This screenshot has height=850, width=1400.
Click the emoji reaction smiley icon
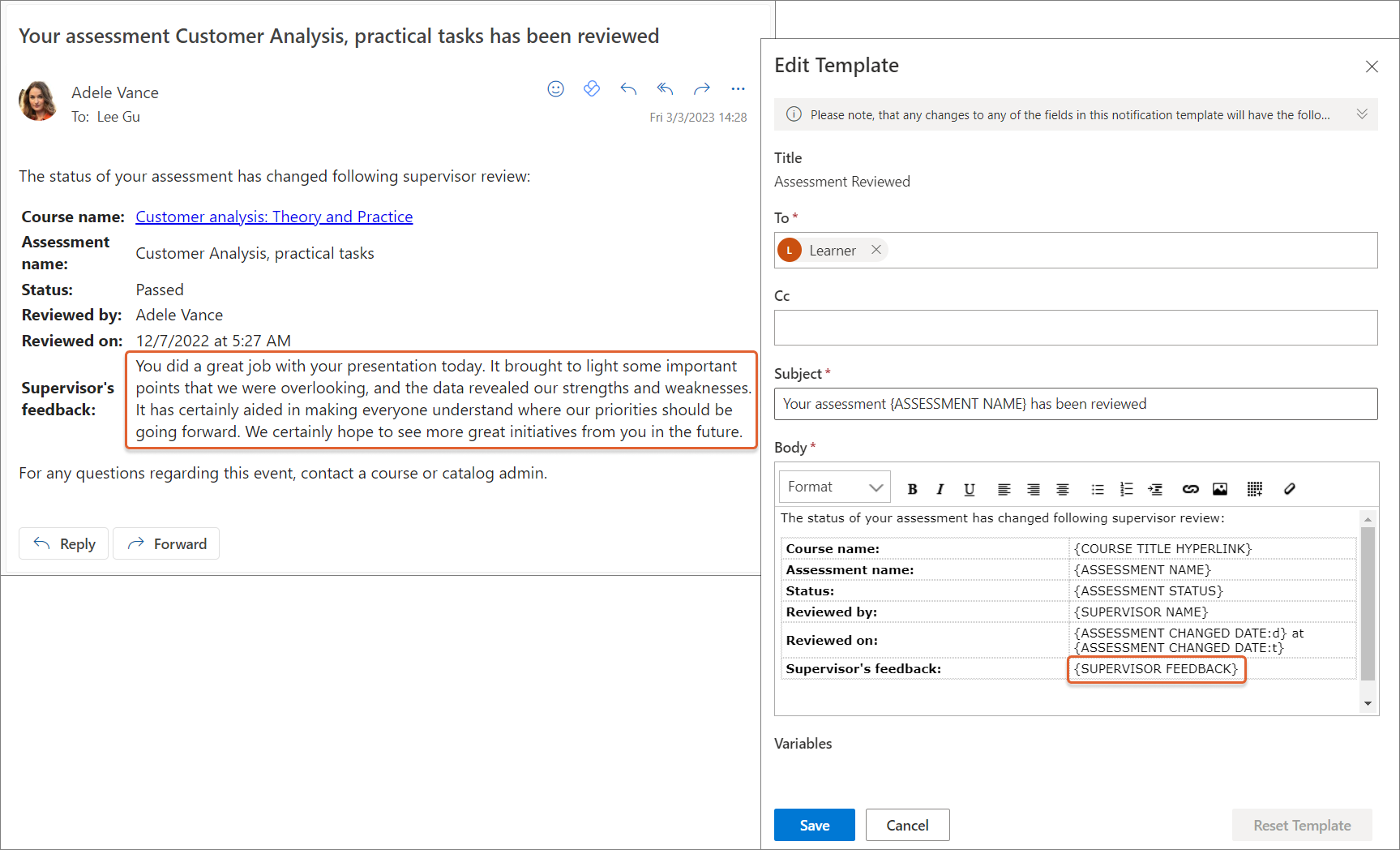pyautogui.click(x=555, y=89)
